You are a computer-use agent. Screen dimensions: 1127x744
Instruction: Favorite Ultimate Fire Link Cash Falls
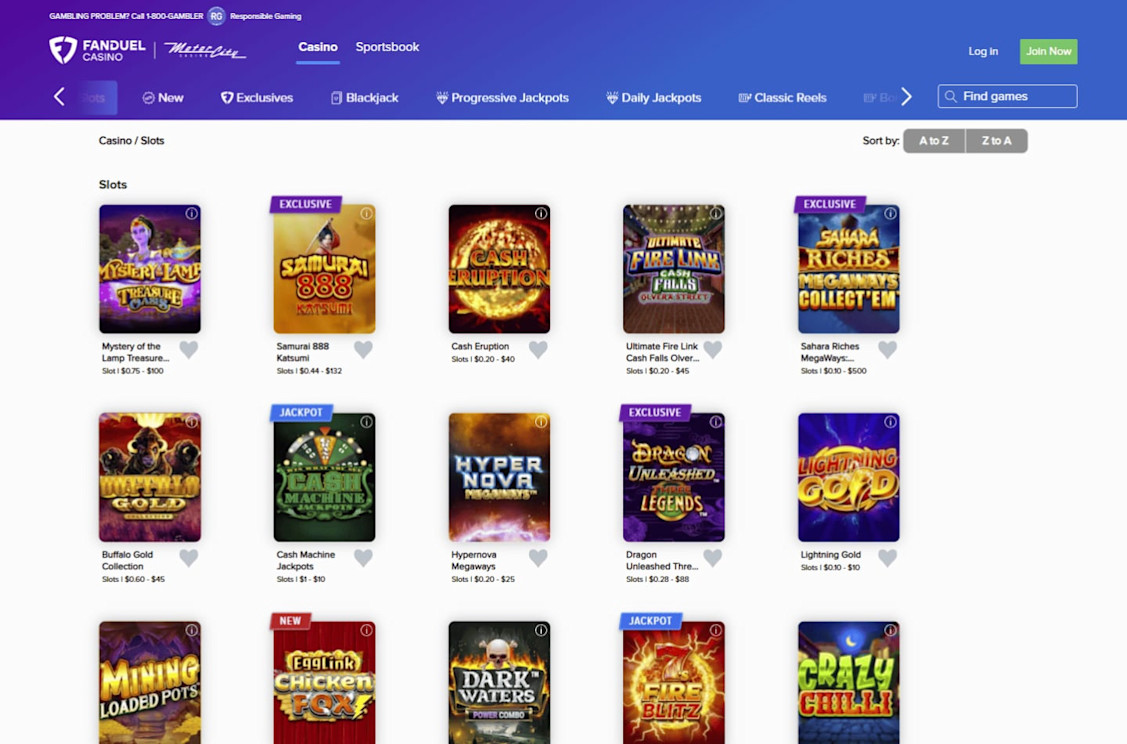point(713,349)
